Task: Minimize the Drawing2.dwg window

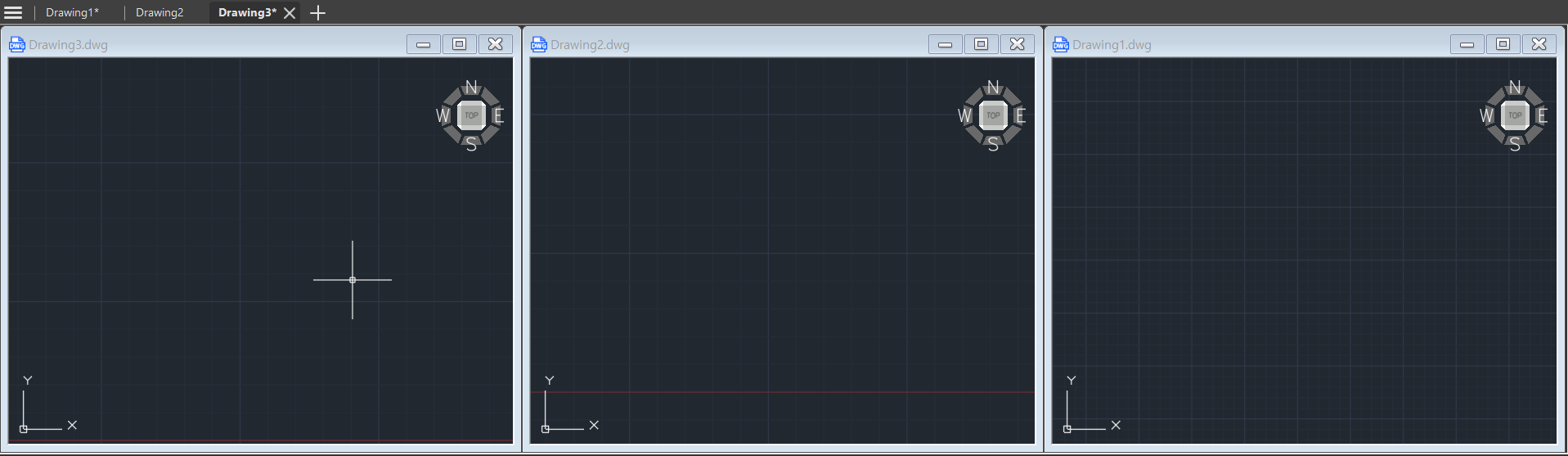Action: point(946,44)
